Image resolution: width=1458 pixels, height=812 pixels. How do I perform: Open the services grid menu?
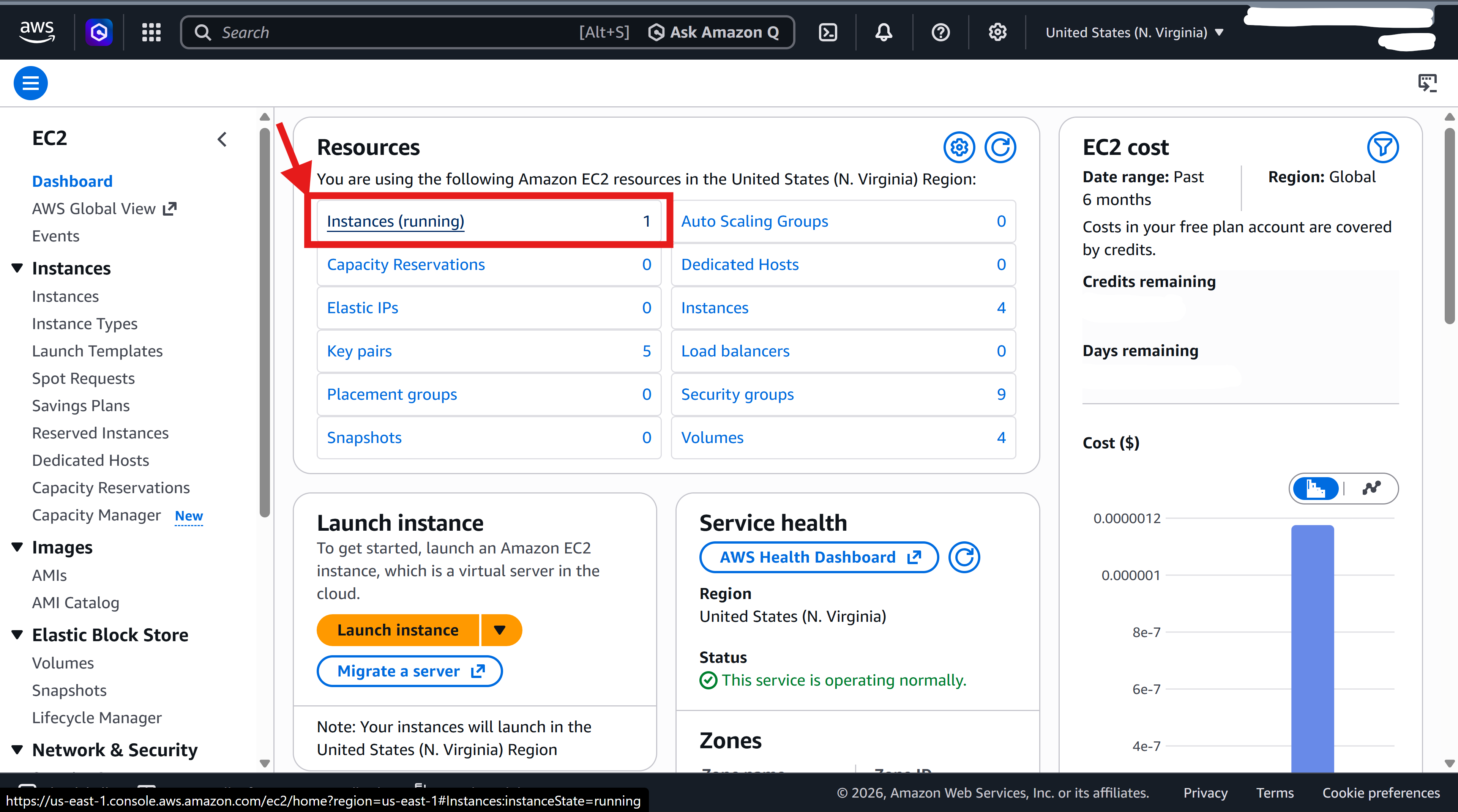click(x=151, y=32)
